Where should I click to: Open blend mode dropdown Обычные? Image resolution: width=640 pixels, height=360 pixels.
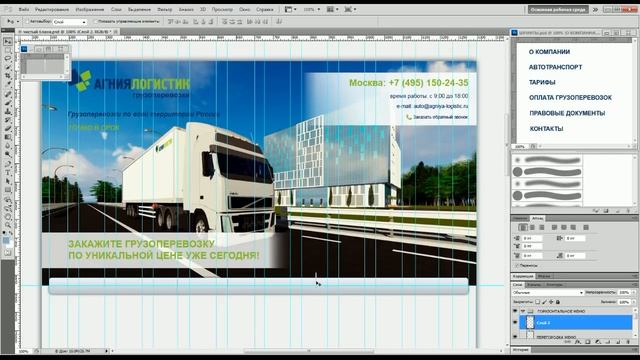[x=548, y=293]
